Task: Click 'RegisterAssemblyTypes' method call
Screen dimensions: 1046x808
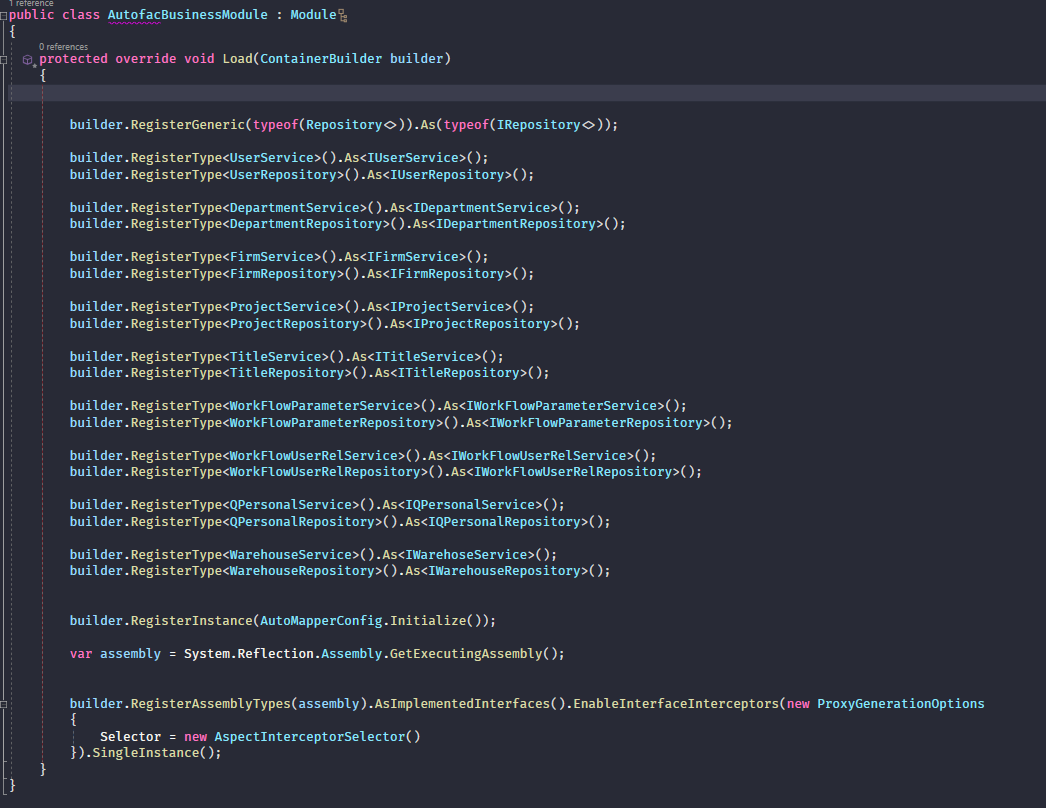Action: 210,704
